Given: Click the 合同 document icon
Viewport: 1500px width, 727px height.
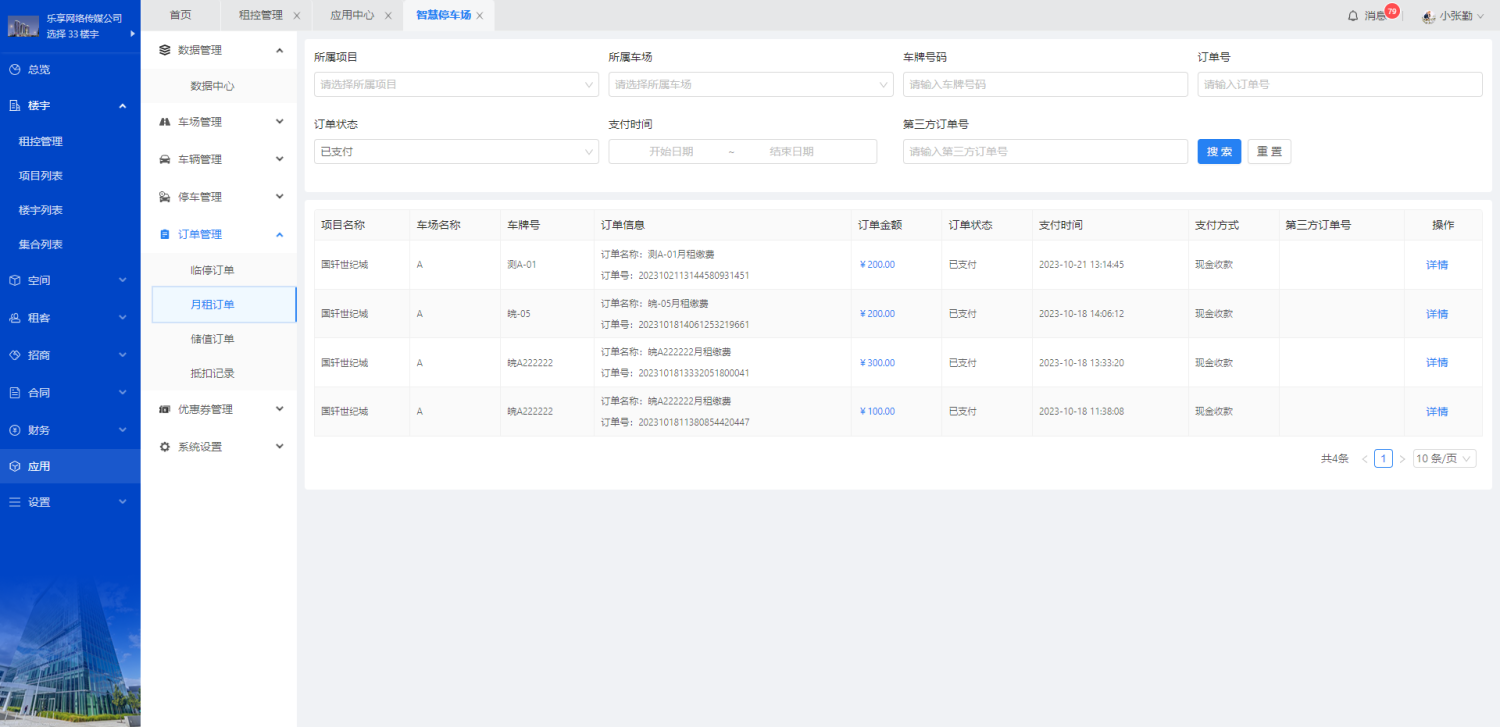Looking at the screenshot, I should click(x=15, y=393).
